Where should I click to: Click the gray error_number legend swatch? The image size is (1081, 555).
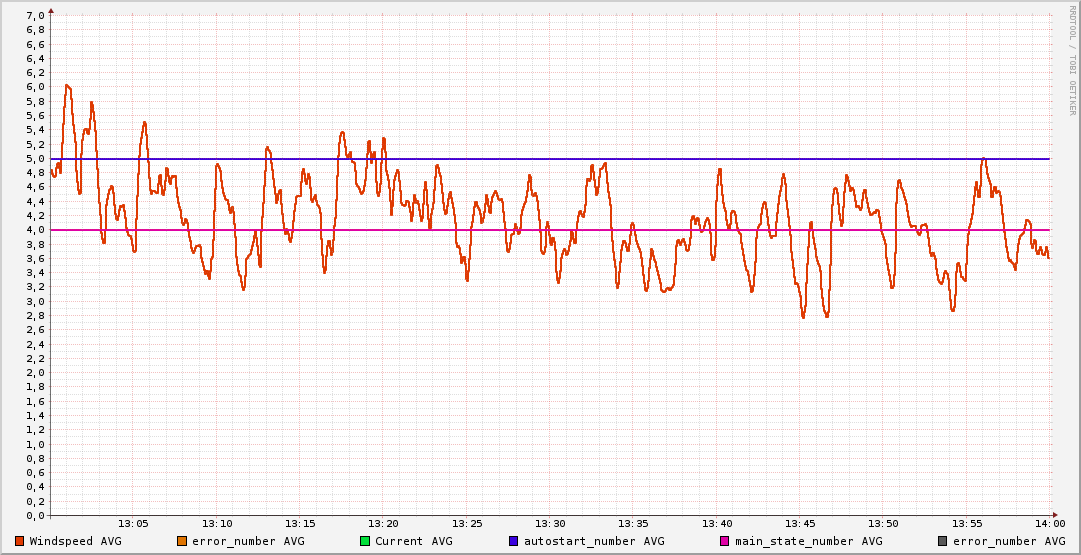click(x=942, y=541)
